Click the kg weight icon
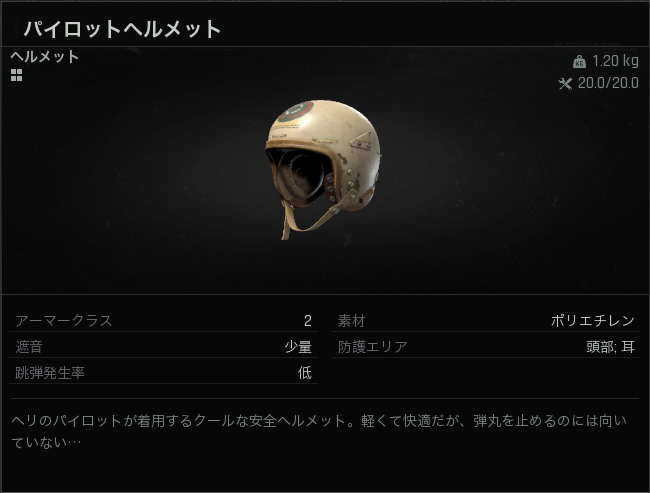 [579, 61]
